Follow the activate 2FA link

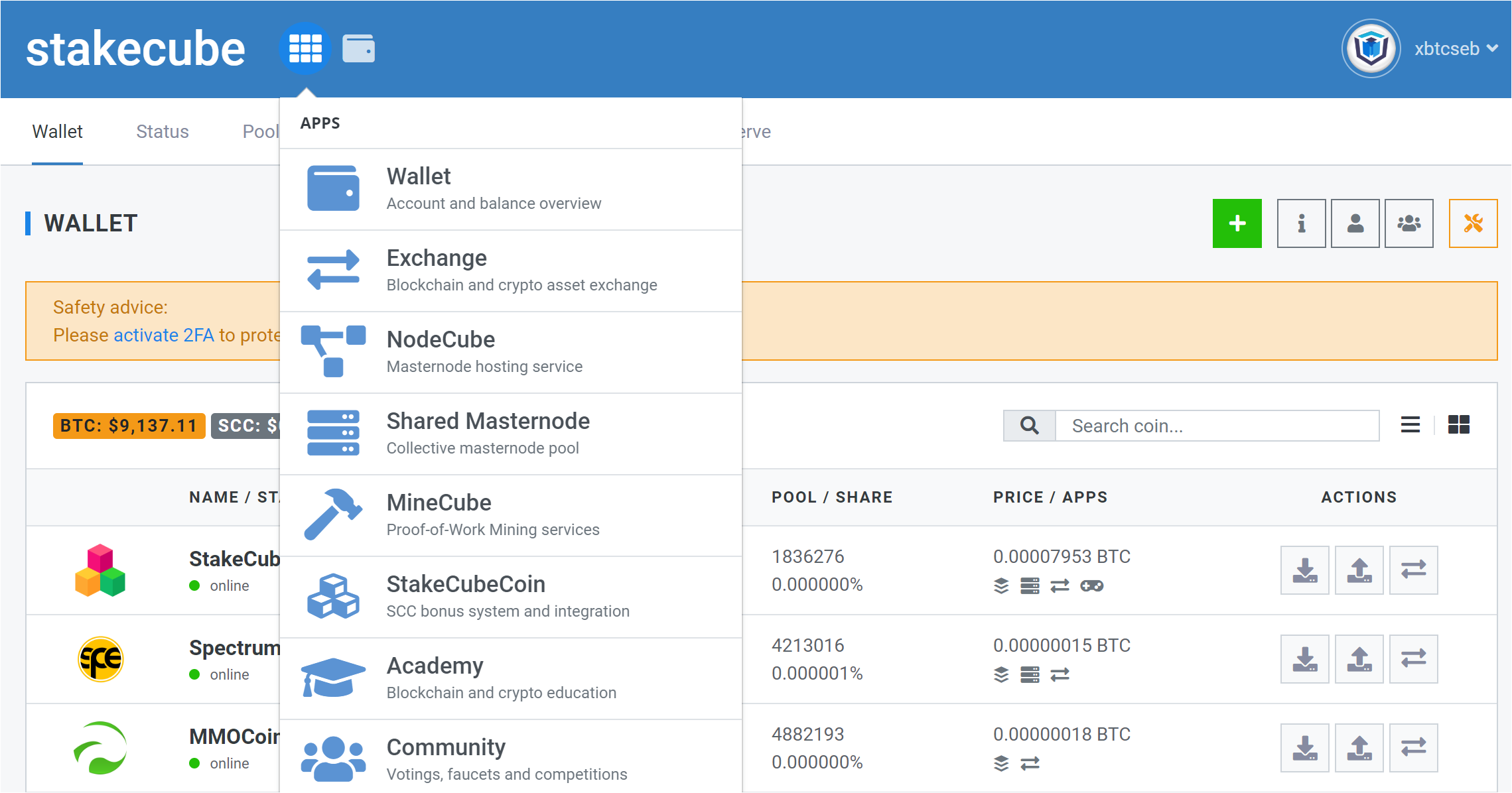[163, 335]
